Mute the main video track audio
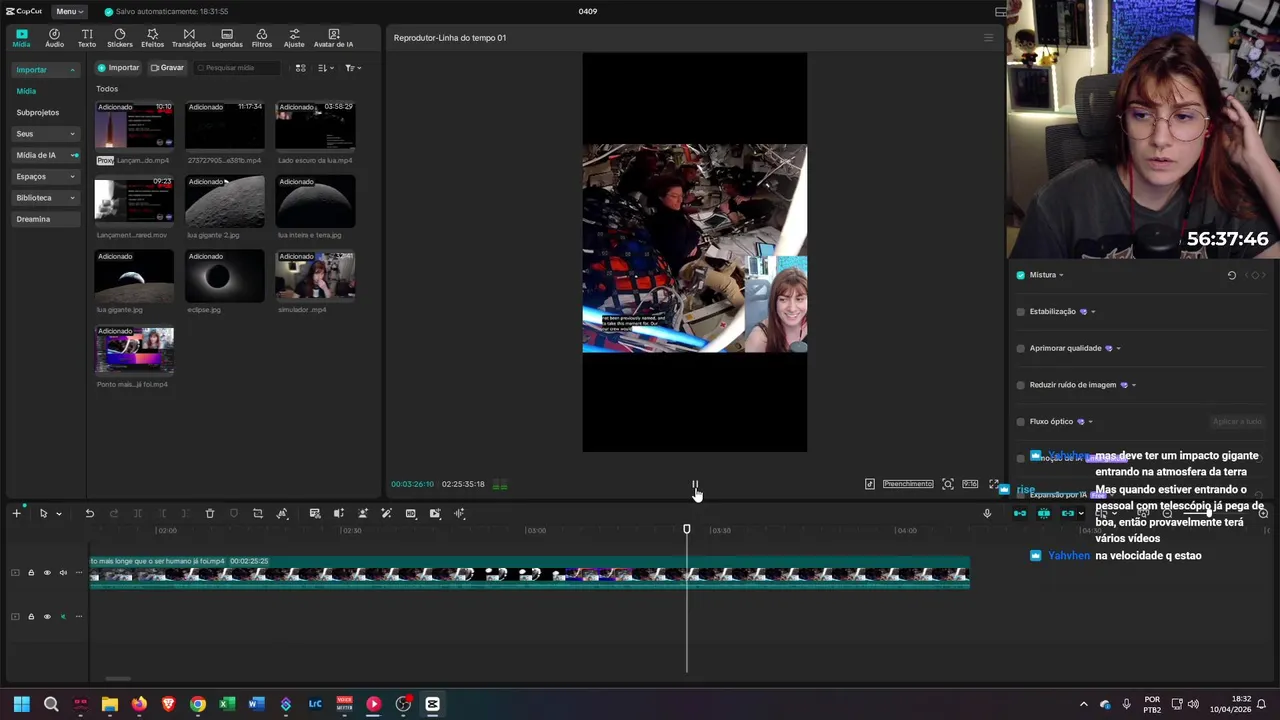Viewport: 1280px width, 720px height. pos(63,573)
